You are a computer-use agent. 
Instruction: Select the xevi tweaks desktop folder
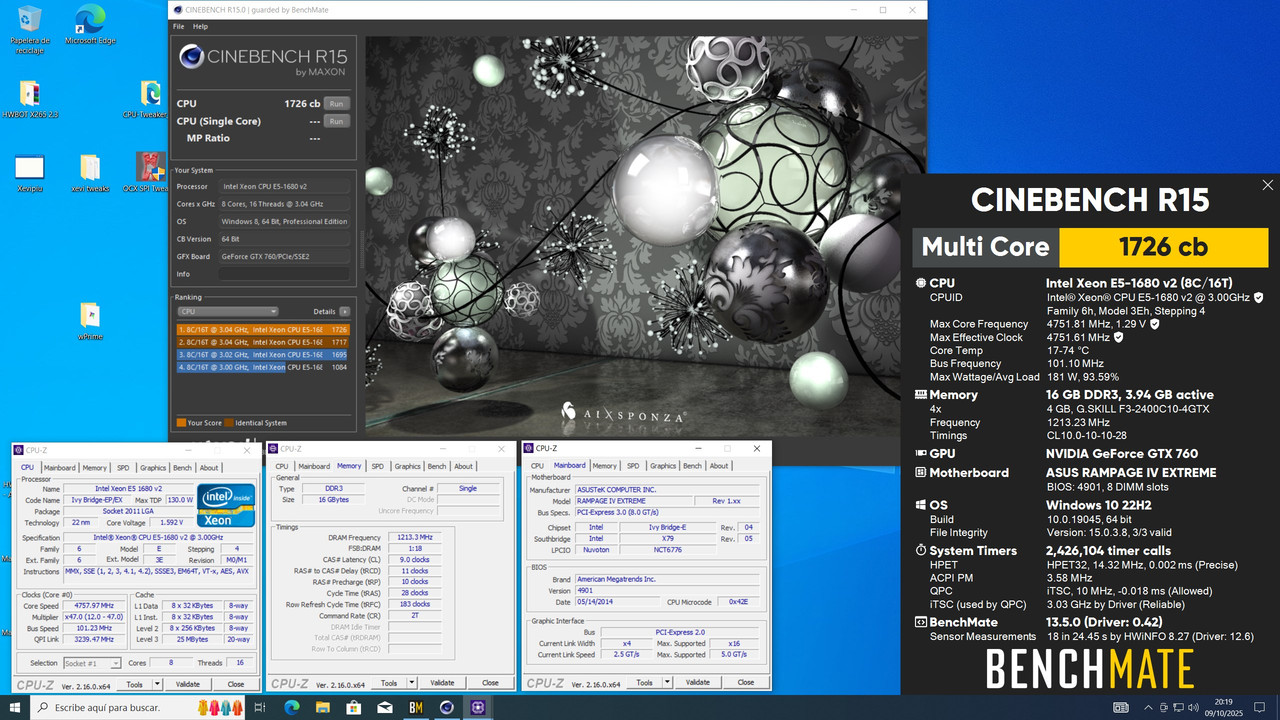pos(90,173)
